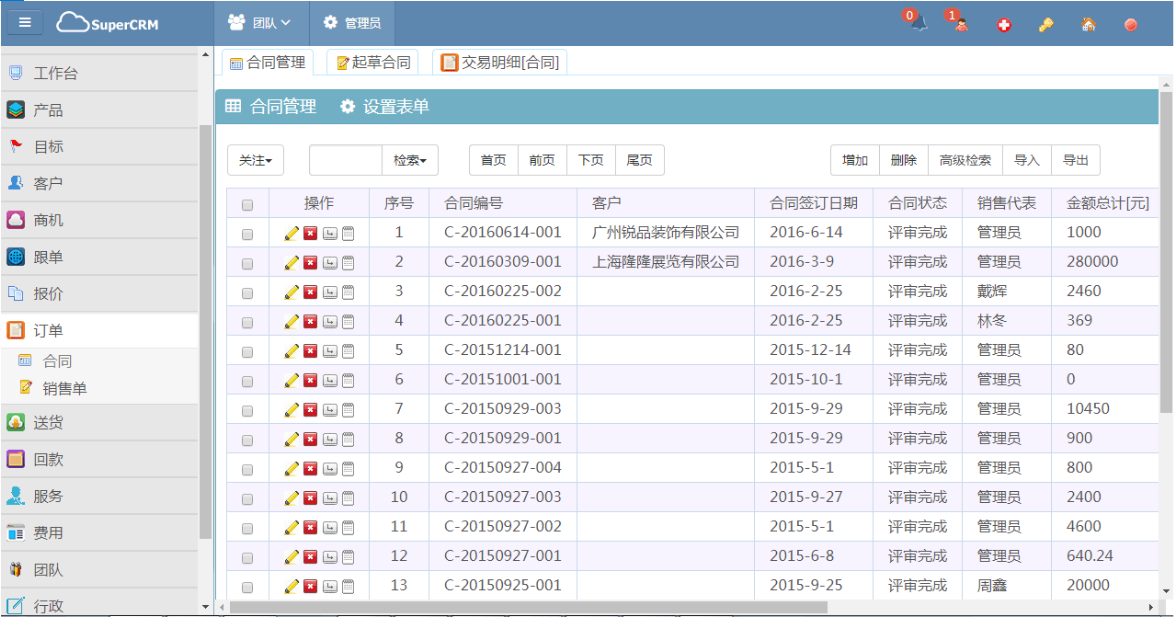
Task: Open 设置表单 in panel header
Action: point(385,107)
